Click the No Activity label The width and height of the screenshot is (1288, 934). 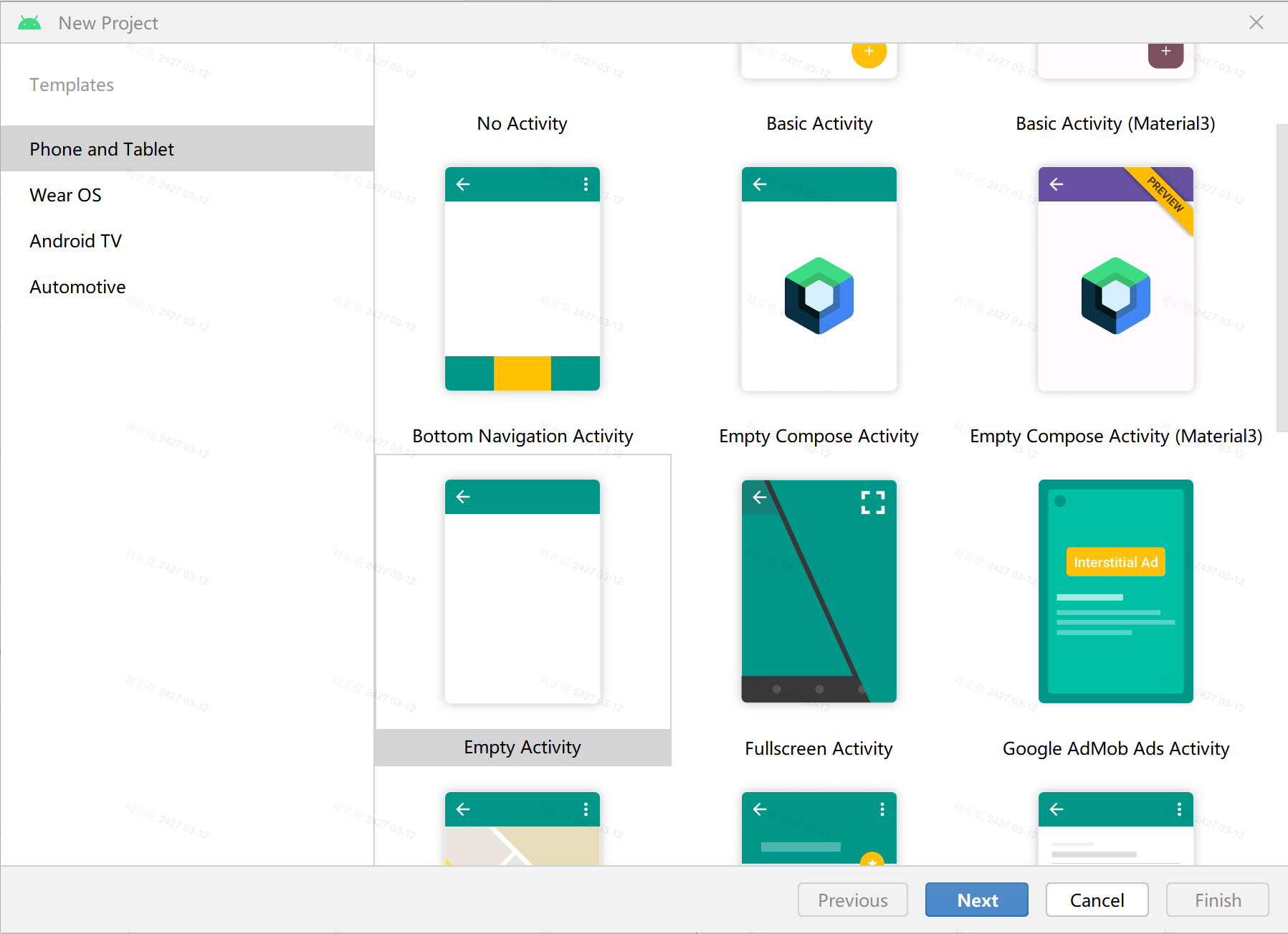pos(522,123)
